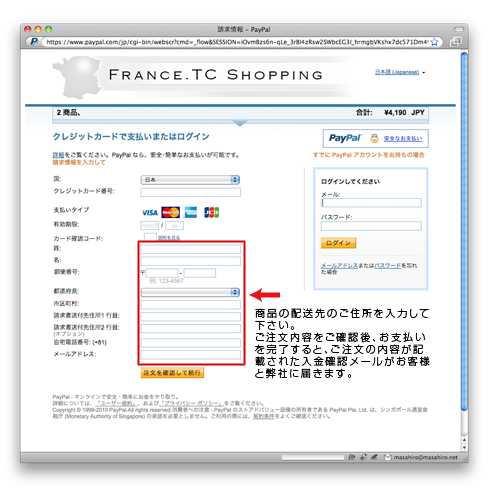
Task: Click the 安全なお支払い link
Action: (x=403, y=138)
